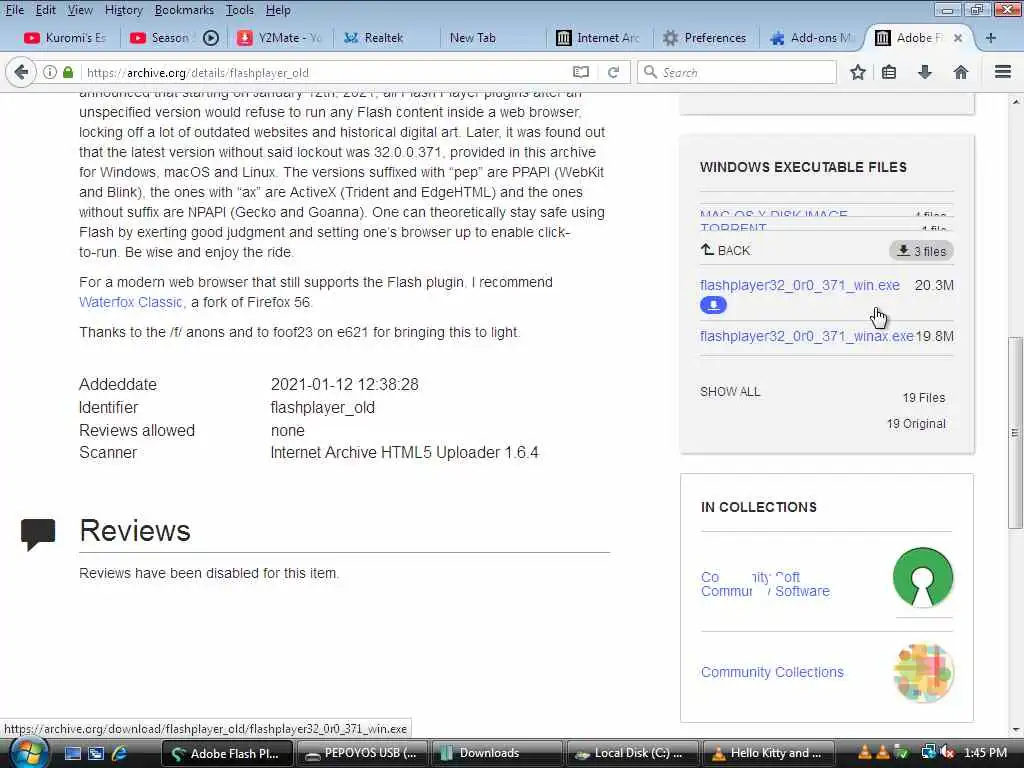Click Switch between windows quick launch icon
Screen dimensions: 1024x768
96,754
